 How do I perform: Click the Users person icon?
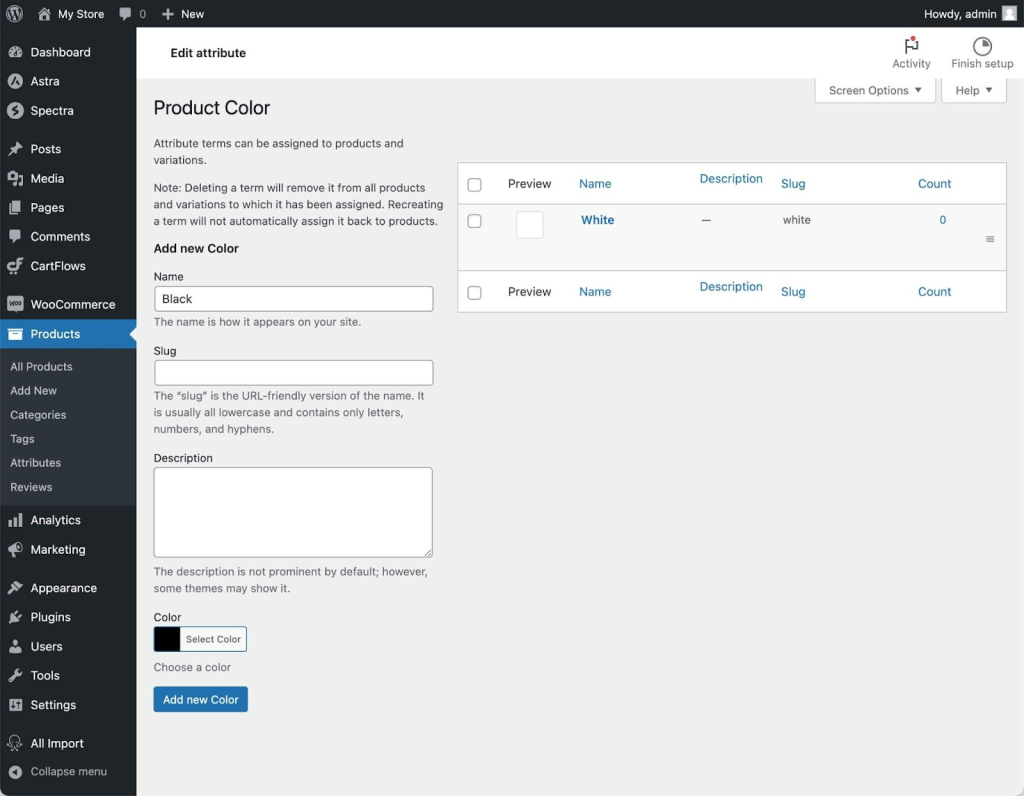point(15,646)
